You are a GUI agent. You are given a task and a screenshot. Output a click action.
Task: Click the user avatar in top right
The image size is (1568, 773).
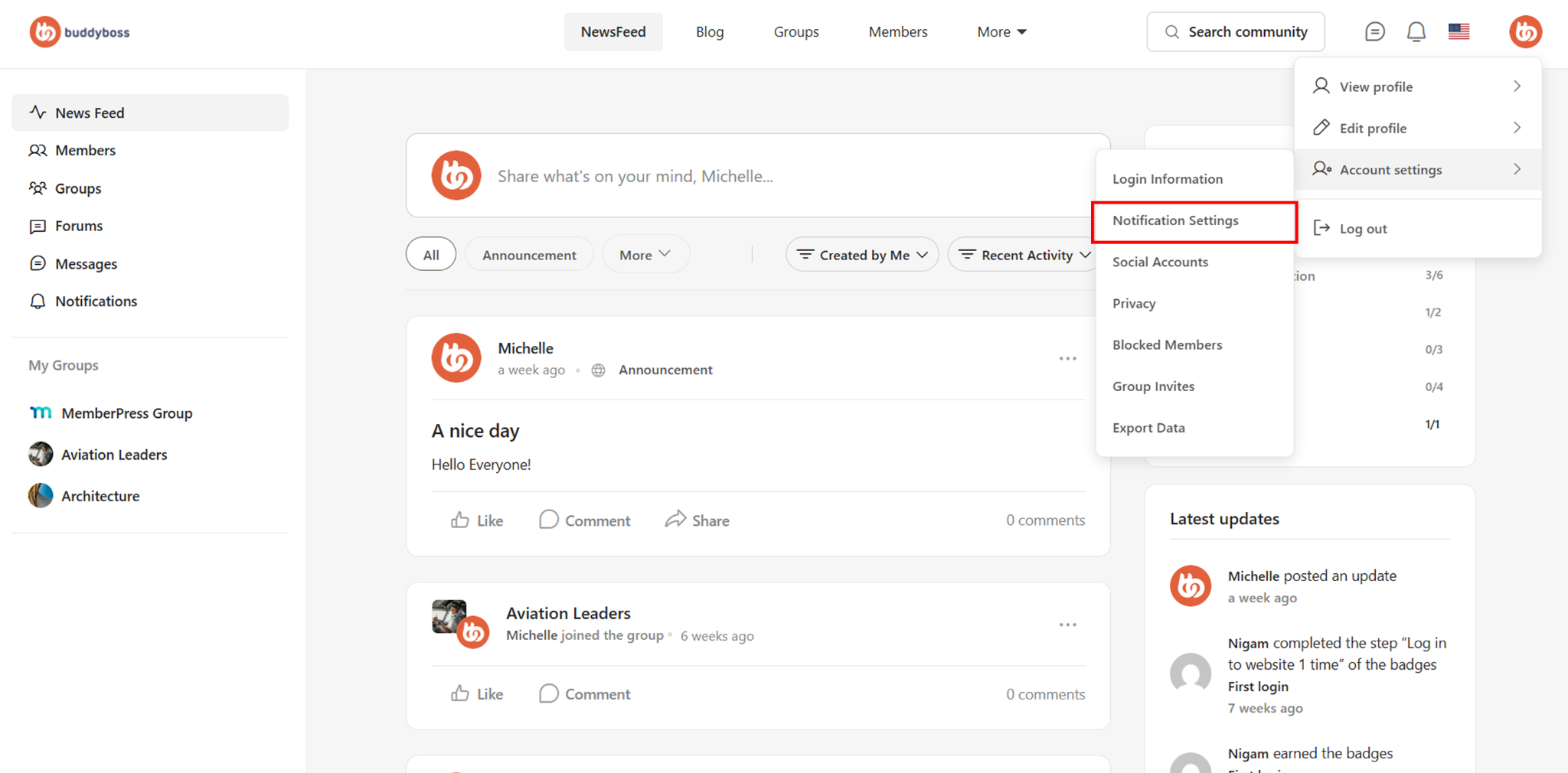1525,31
